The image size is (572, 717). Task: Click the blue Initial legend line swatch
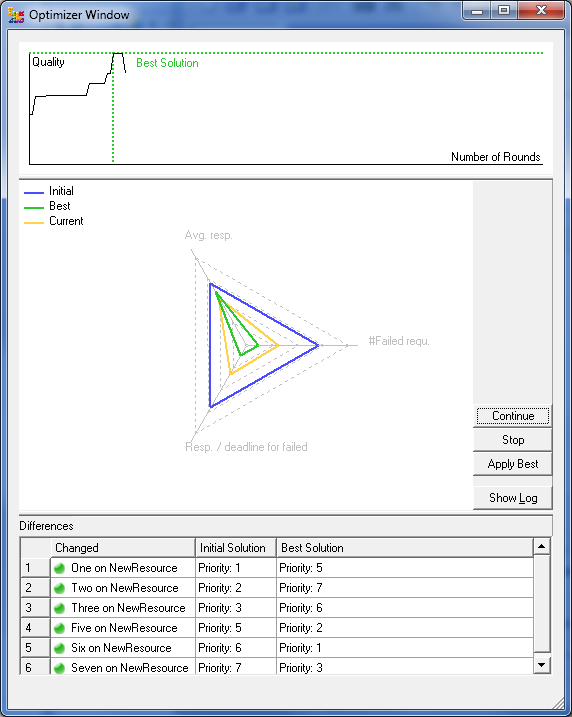[x=34, y=193]
